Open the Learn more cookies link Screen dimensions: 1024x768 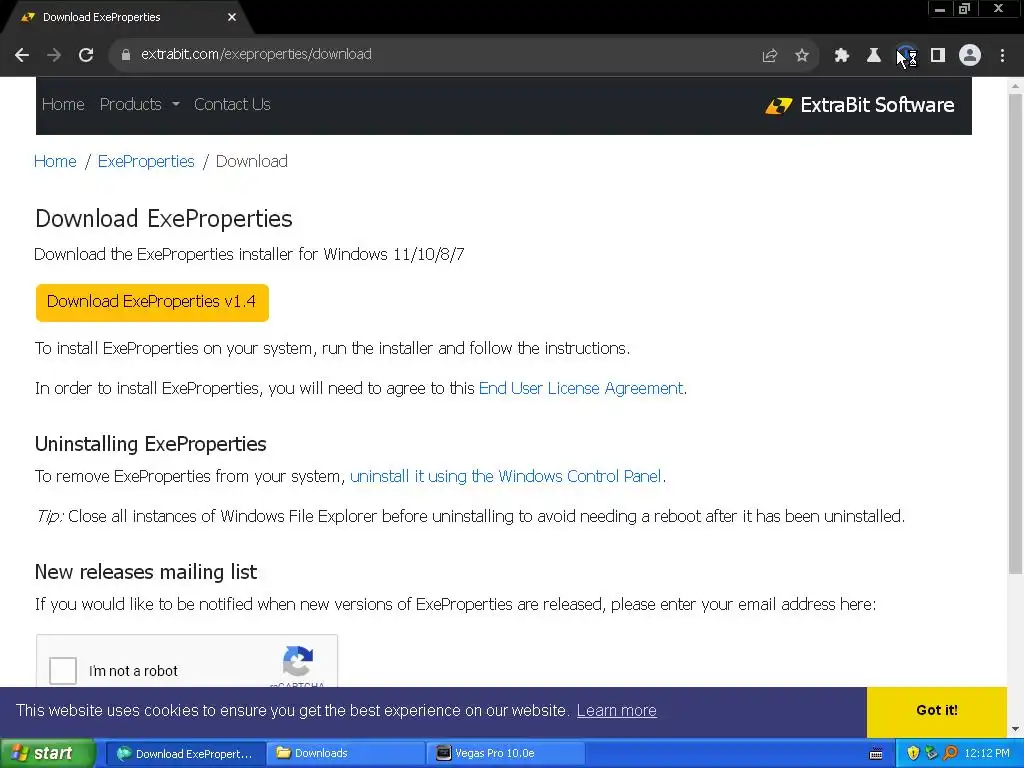[x=616, y=711]
